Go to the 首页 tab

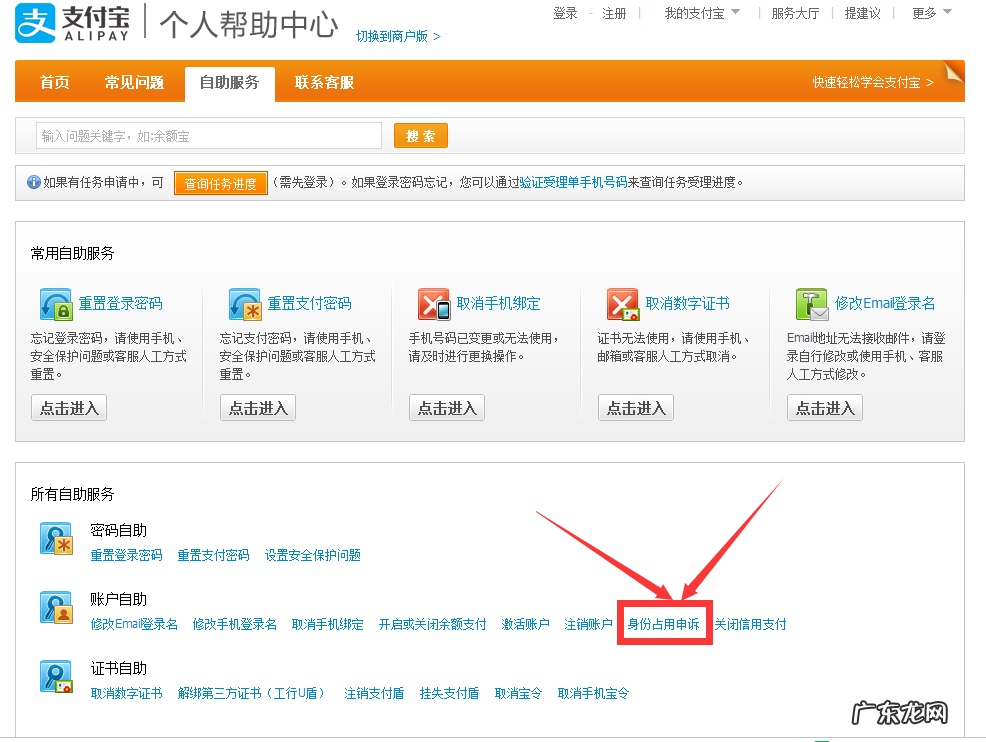click(x=54, y=83)
